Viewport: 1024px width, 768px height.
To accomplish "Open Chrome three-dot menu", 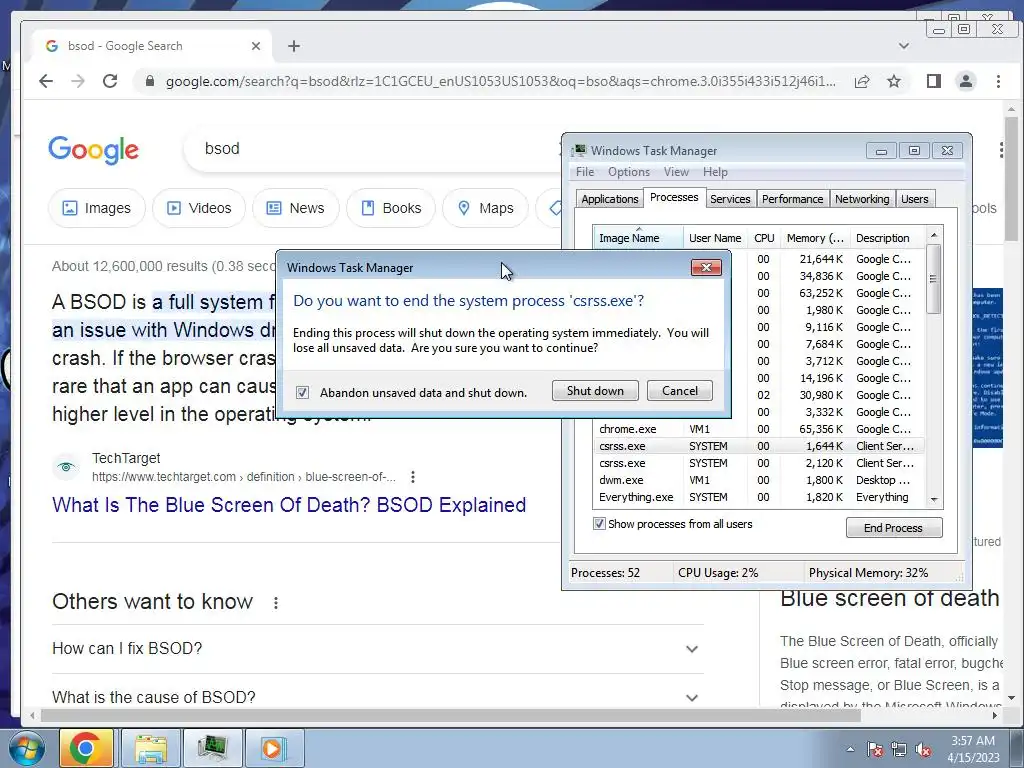I will (998, 81).
